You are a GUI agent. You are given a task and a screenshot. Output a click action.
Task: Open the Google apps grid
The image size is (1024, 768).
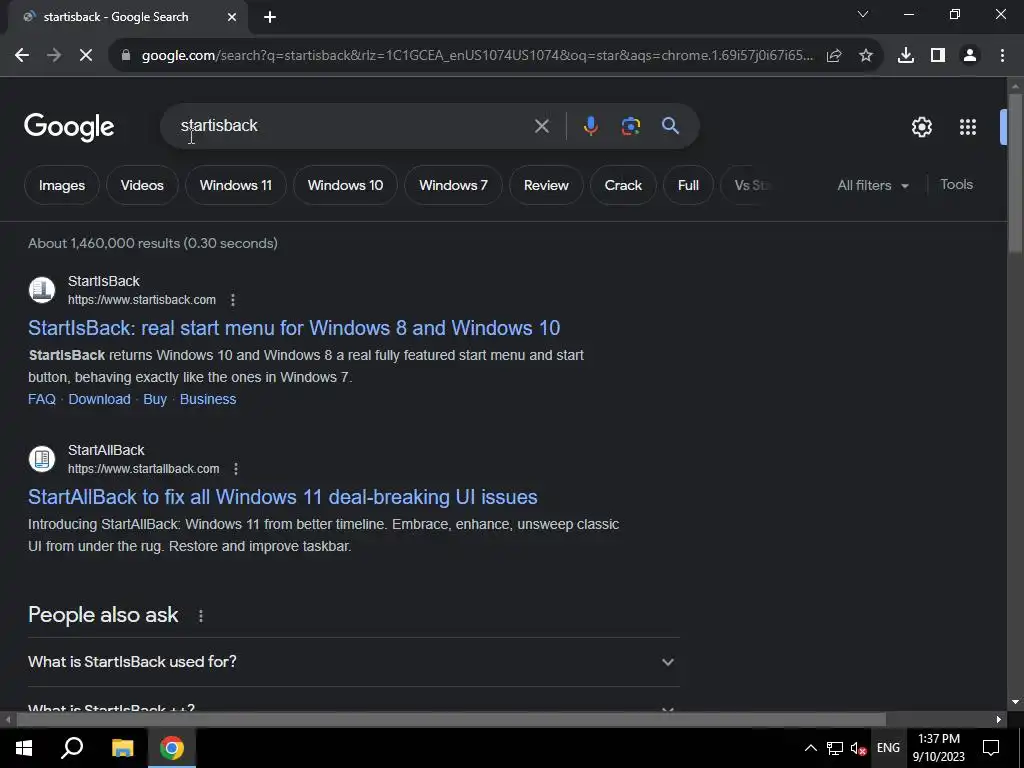[968, 127]
